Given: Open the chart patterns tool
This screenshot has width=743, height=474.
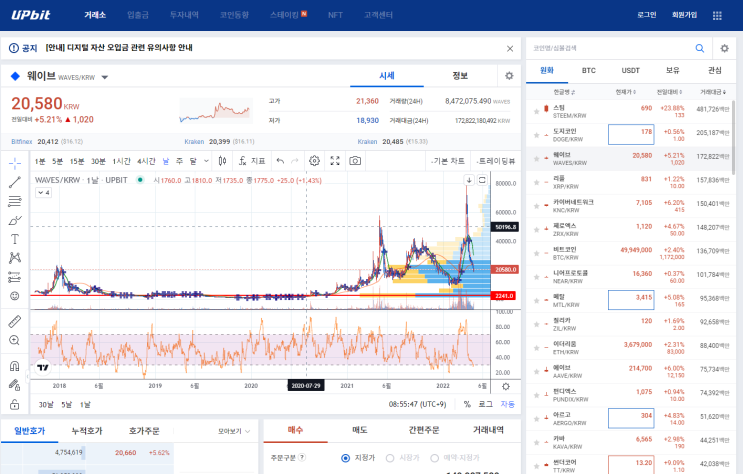Looking at the screenshot, I should 15,258.
